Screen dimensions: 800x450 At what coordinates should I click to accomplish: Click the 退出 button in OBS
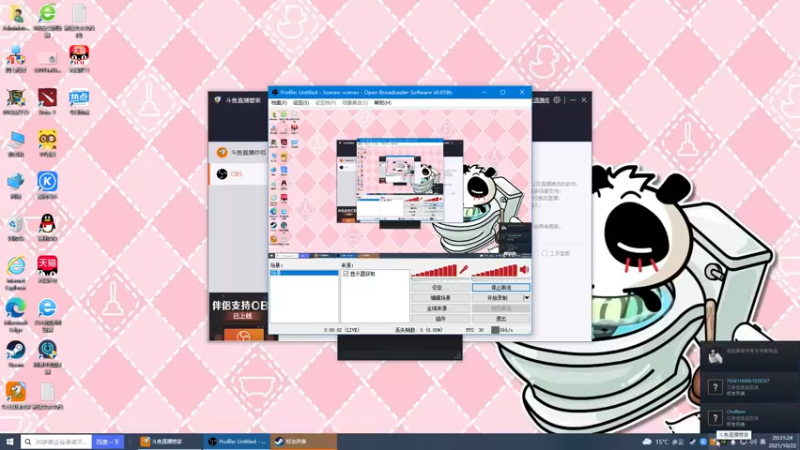click(501, 318)
